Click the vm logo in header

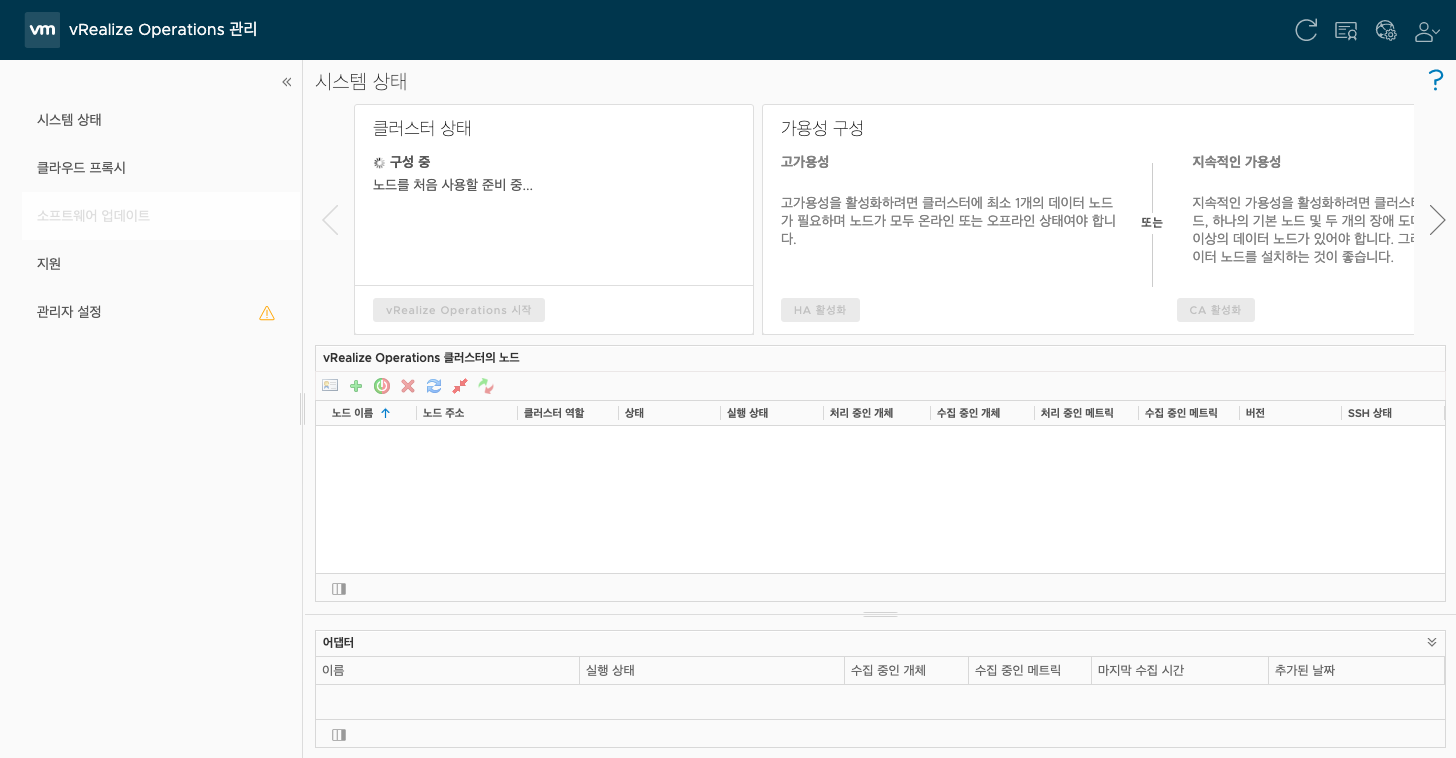(x=42, y=30)
